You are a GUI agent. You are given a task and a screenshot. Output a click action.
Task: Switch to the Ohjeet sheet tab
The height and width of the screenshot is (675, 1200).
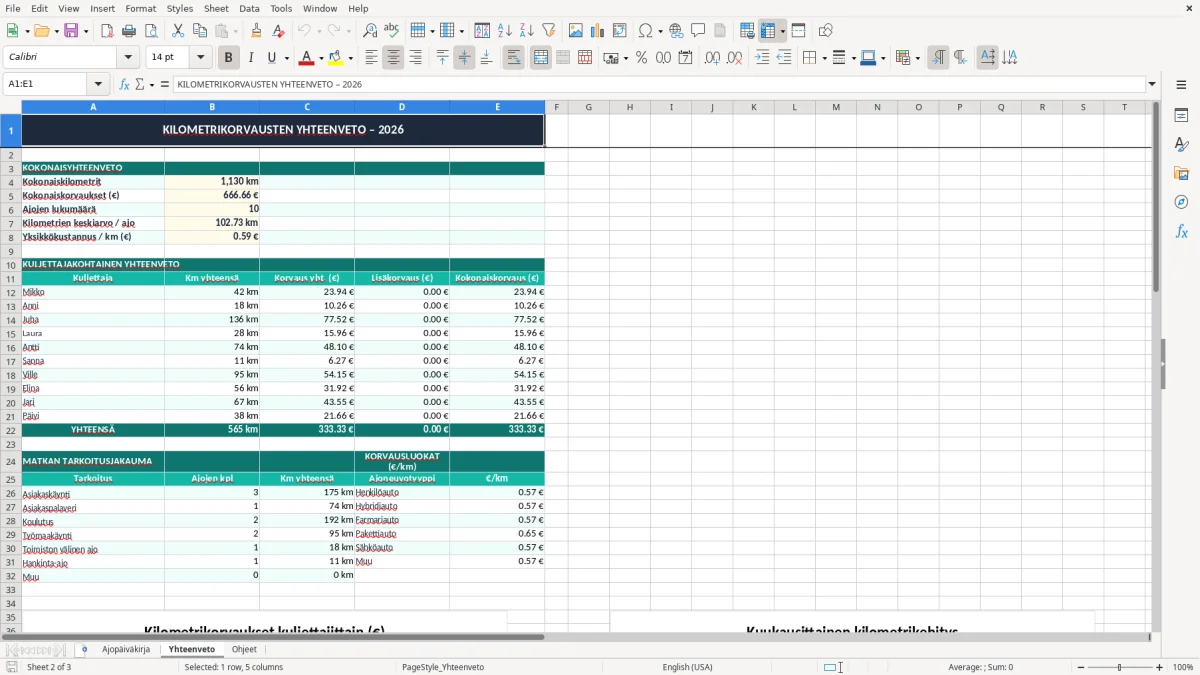click(x=244, y=649)
